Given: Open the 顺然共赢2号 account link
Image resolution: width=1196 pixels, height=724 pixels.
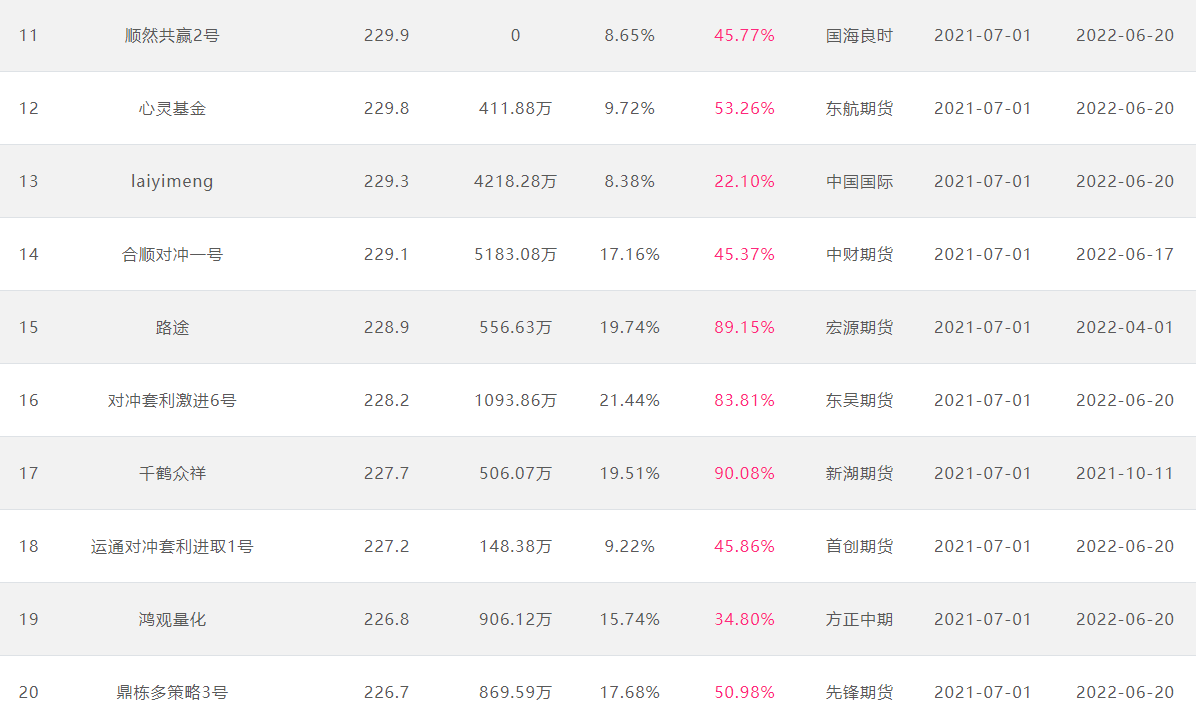Looking at the screenshot, I should click(x=172, y=36).
